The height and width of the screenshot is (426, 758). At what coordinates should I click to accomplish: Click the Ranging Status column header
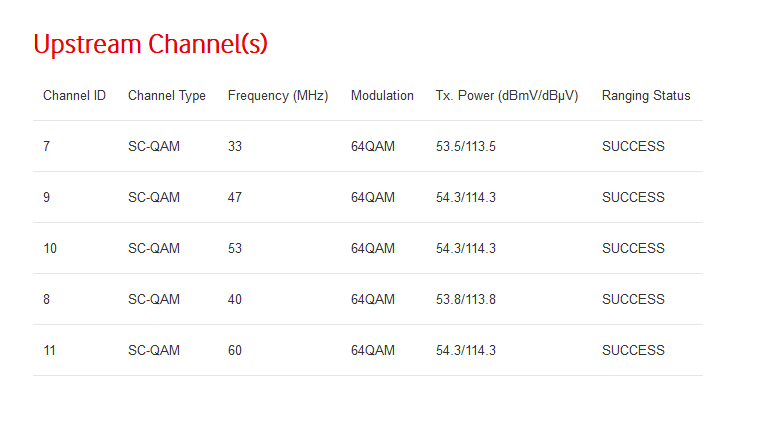pos(646,96)
